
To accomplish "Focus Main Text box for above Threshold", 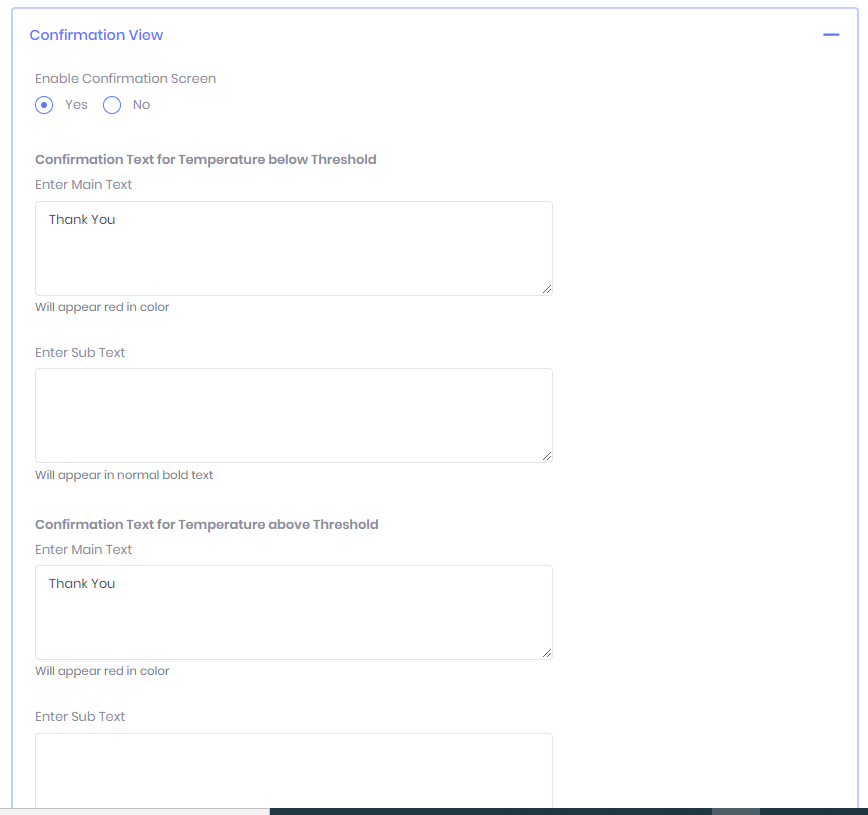I will (293, 612).
